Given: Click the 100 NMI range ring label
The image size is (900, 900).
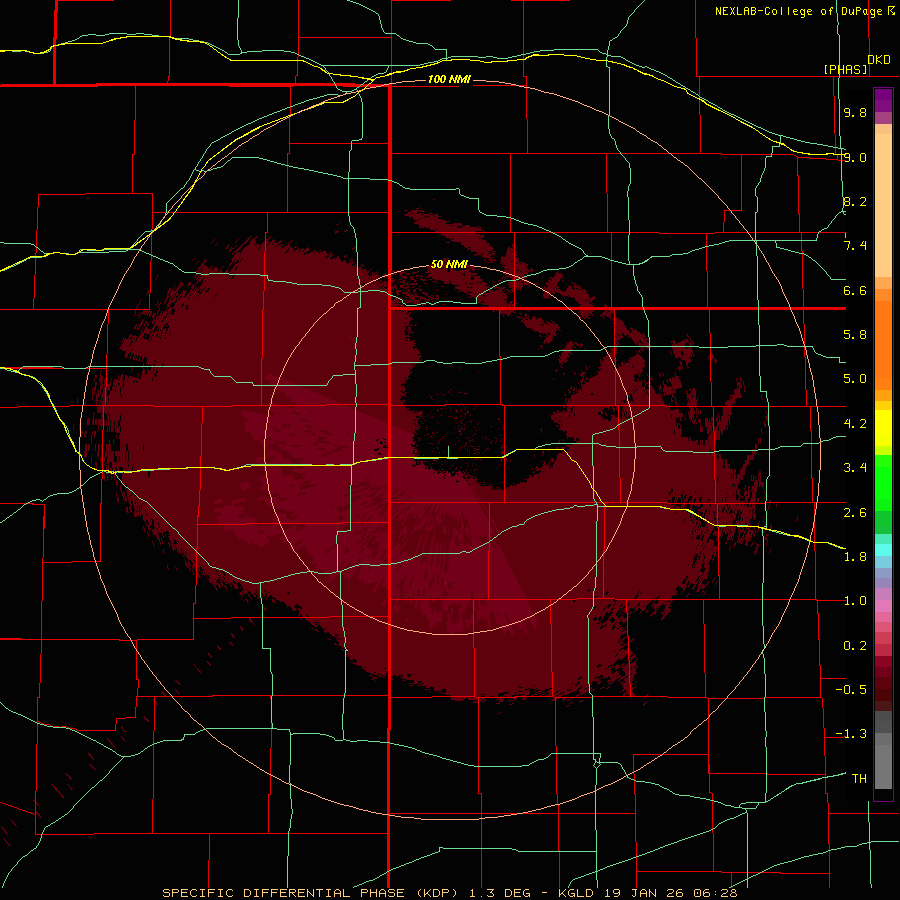Looking at the screenshot, I should coord(449,79).
